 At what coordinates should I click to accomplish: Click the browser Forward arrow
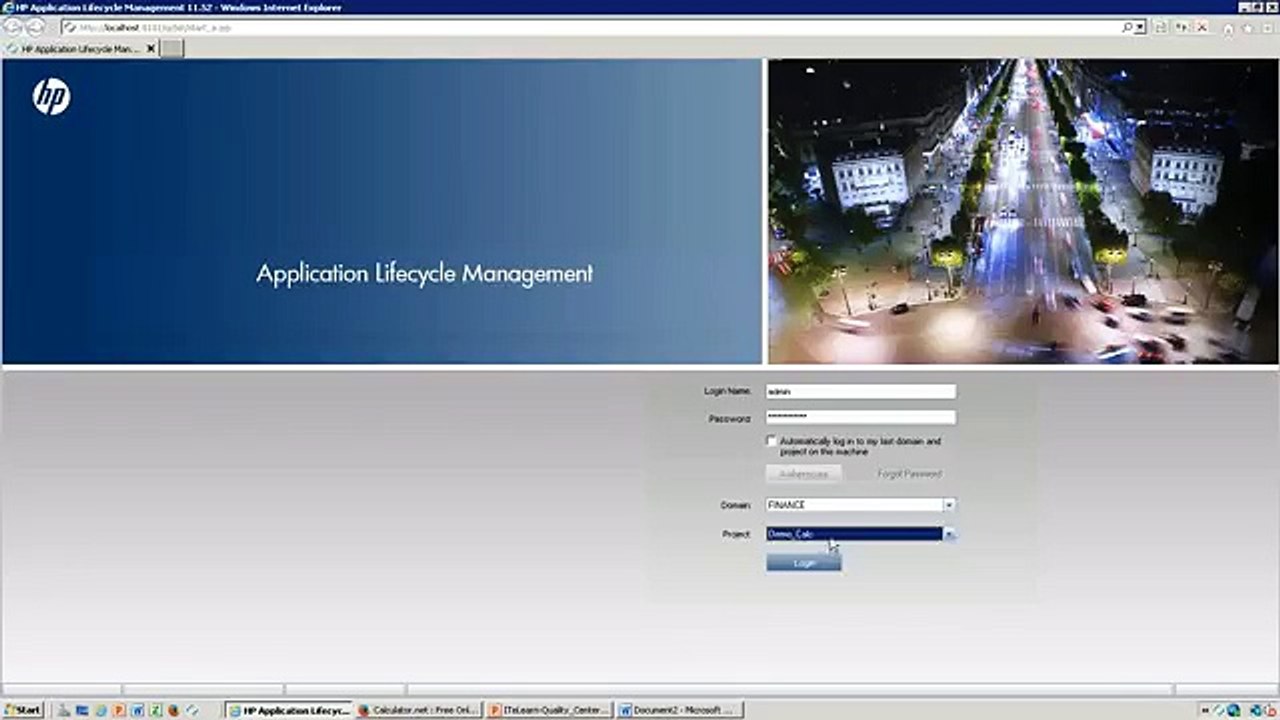point(34,28)
